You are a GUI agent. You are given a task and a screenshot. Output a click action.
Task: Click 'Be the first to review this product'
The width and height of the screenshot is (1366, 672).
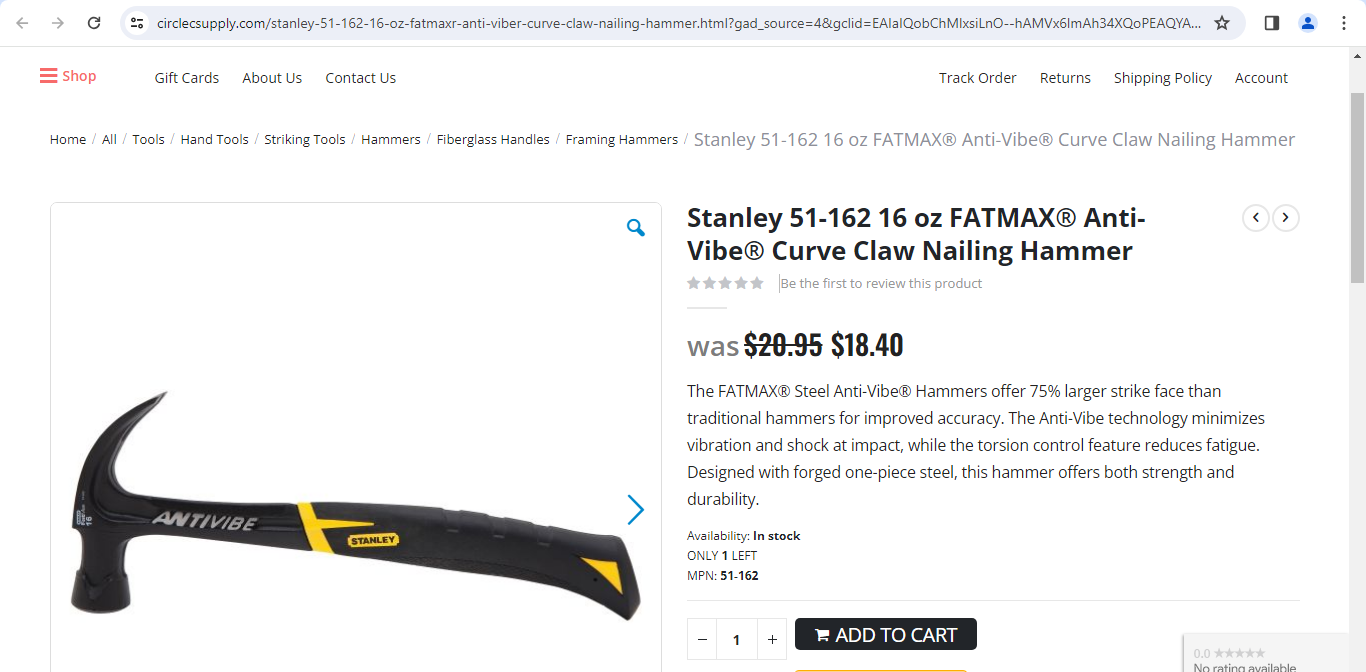881,283
